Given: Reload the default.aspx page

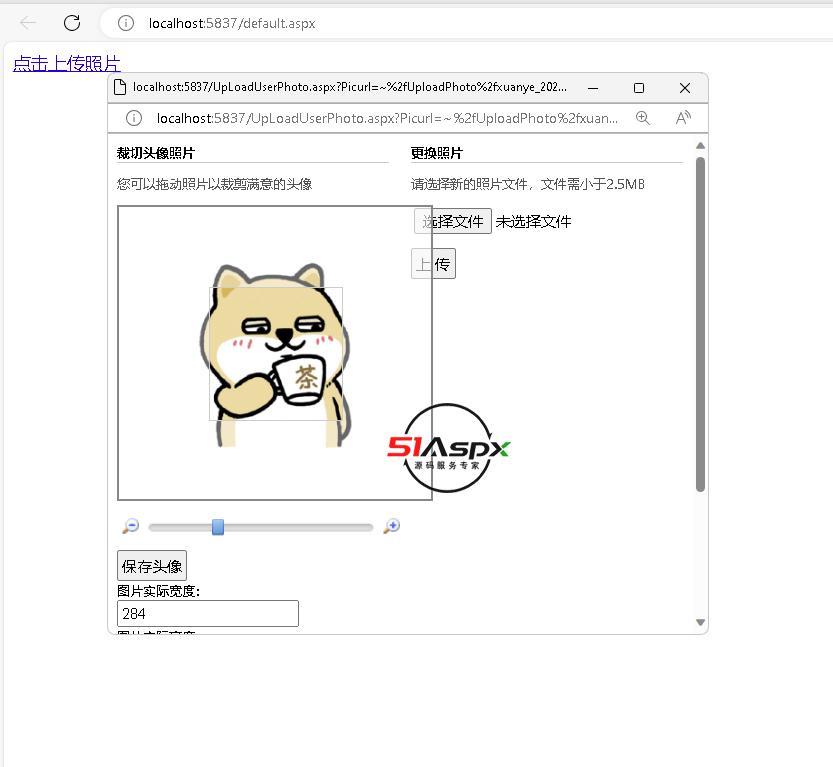Looking at the screenshot, I should point(72,23).
